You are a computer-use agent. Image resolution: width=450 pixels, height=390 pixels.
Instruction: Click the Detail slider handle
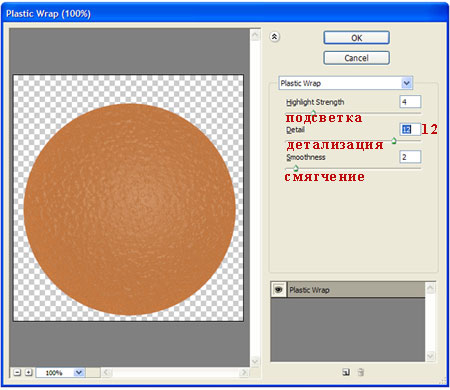[x=394, y=140]
